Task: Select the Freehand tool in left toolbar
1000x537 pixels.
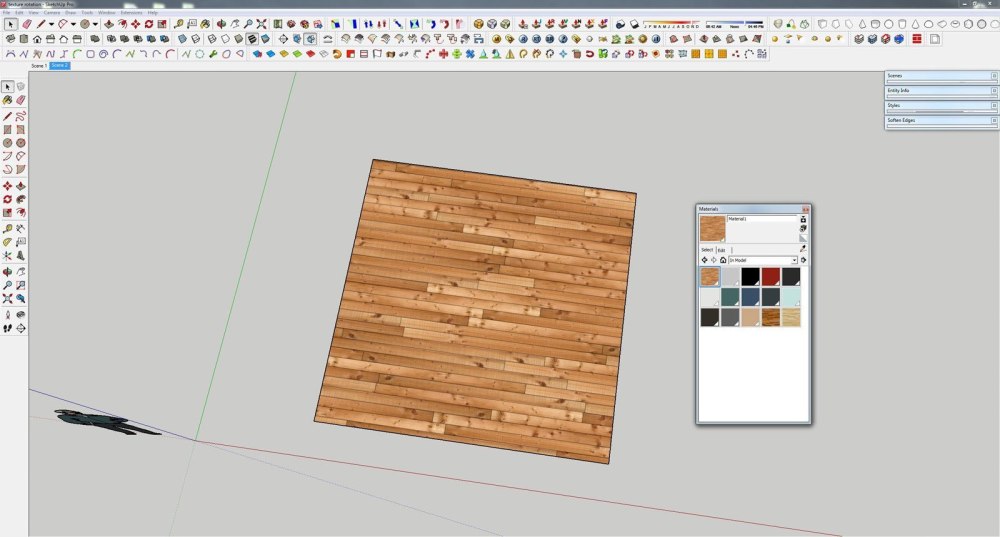Action: (20, 116)
